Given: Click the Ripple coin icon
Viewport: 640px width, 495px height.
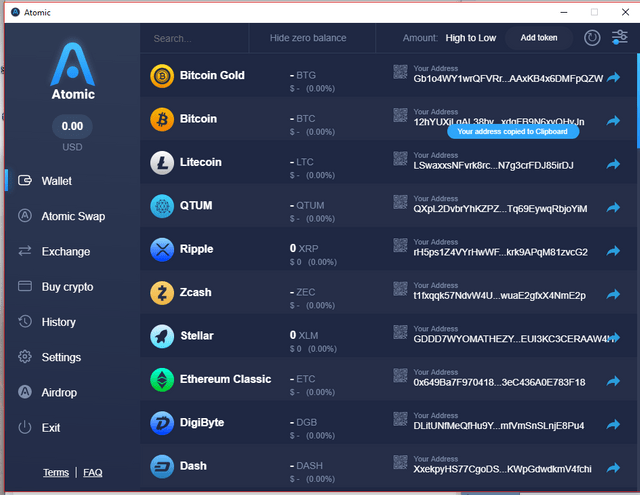Looking at the screenshot, I should tap(162, 249).
